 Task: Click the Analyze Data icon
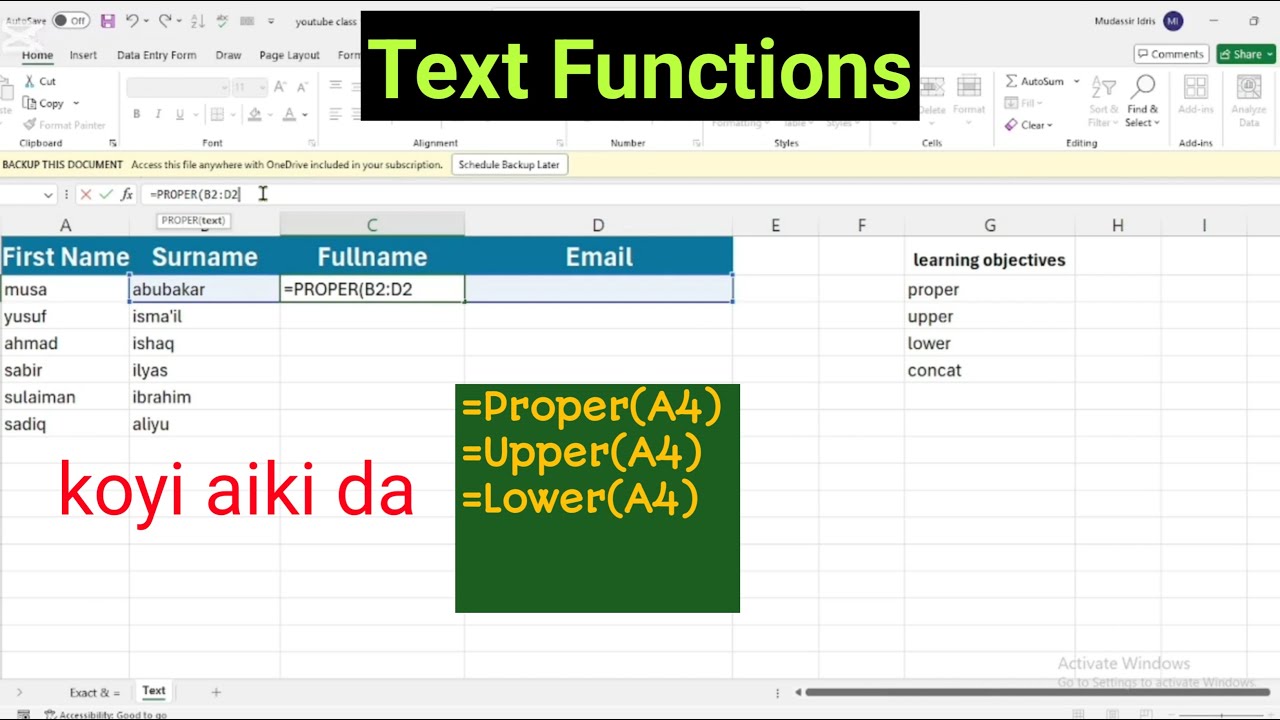tap(1249, 101)
